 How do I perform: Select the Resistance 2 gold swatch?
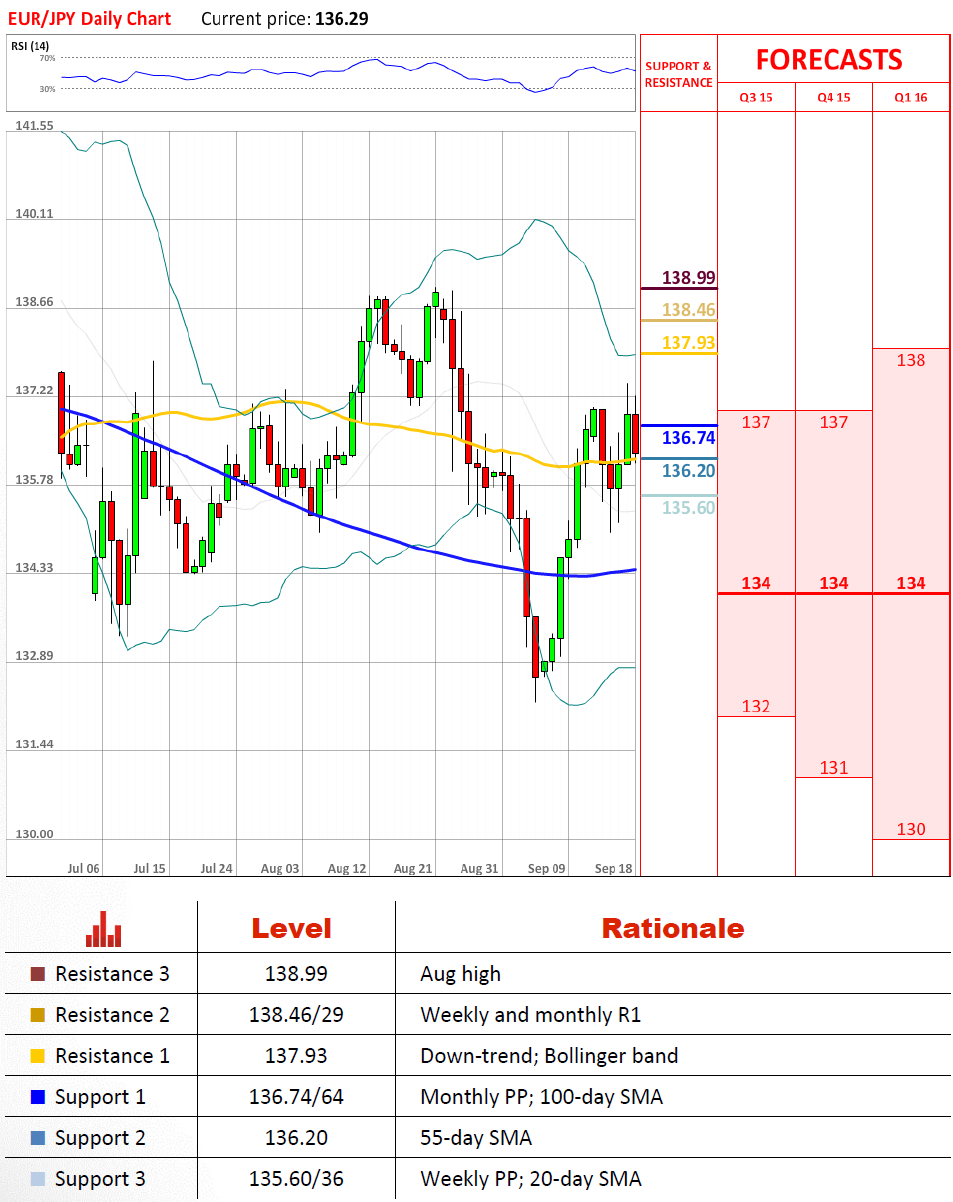tap(38, 1015)
